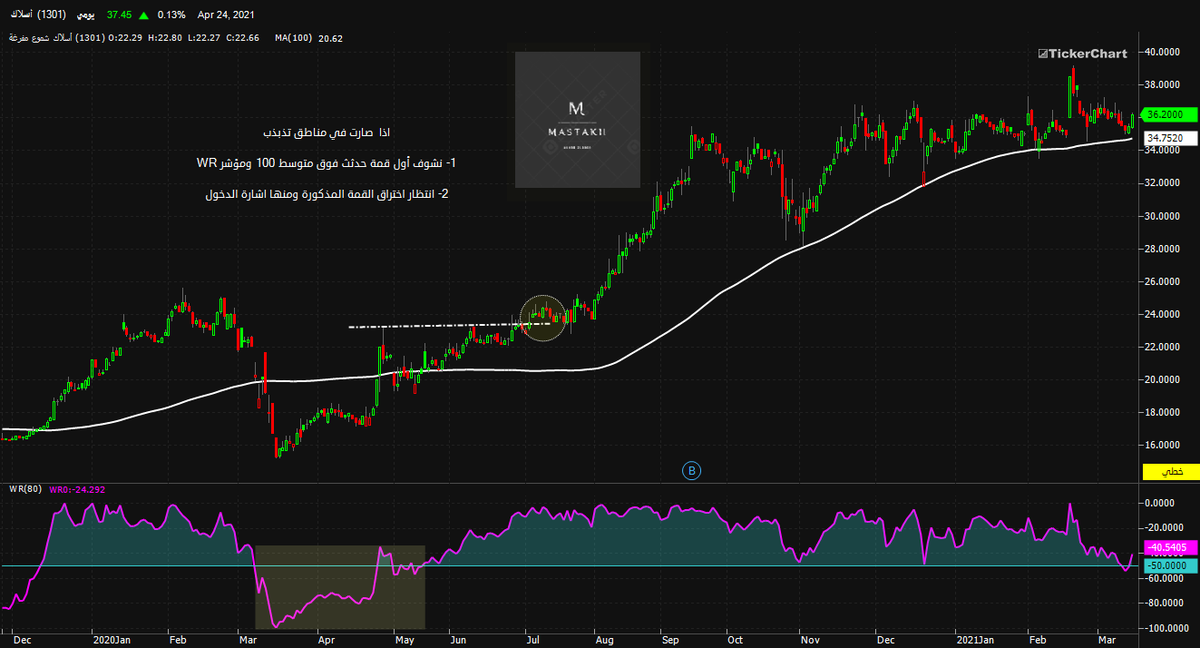Click the MA value 20.62
The height and width of the screenshot is (648, 1200).
pyautogui.click(x=330, y=38)
